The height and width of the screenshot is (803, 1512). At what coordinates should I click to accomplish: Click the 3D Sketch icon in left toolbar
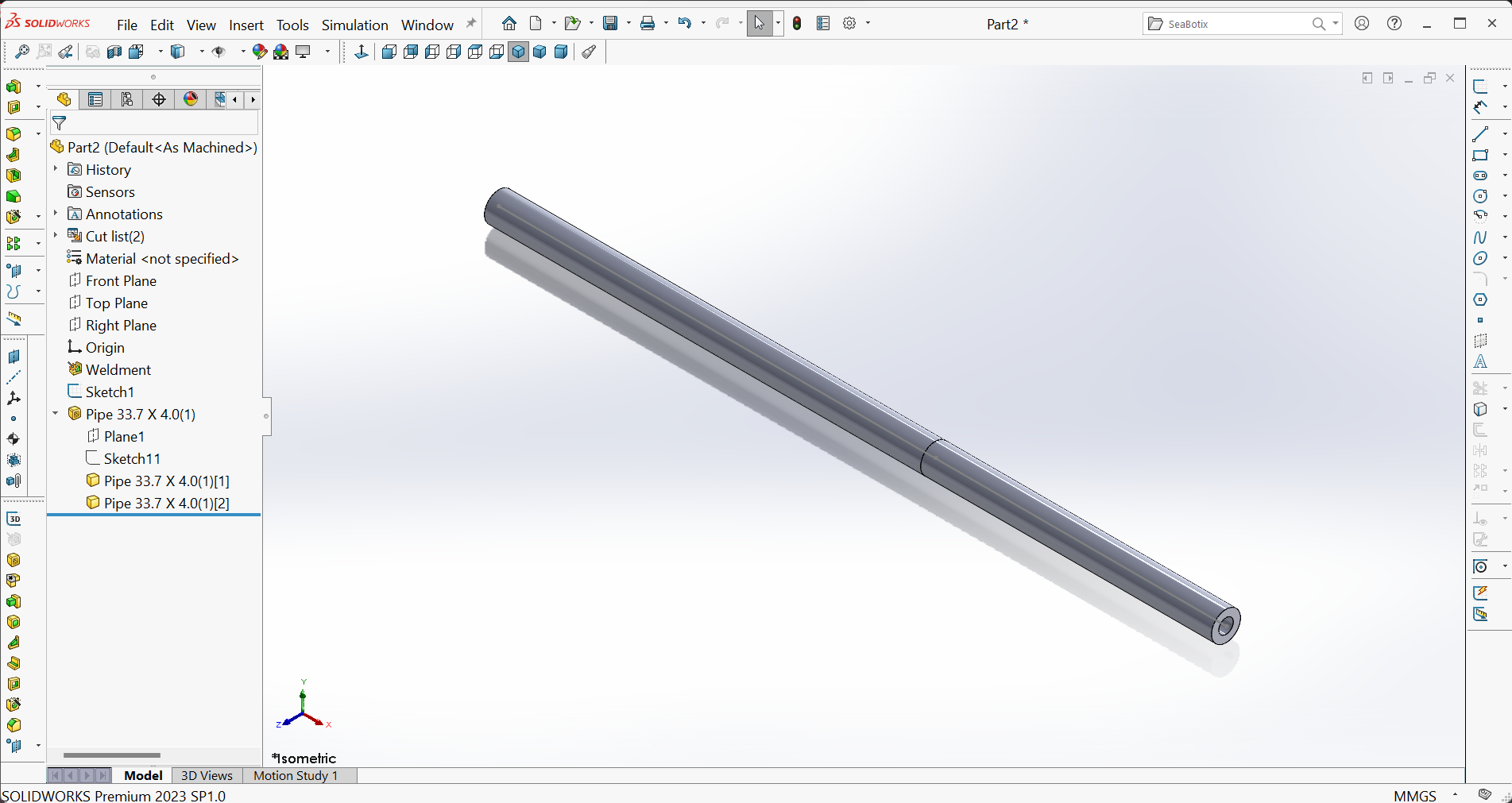click(14, 519)
